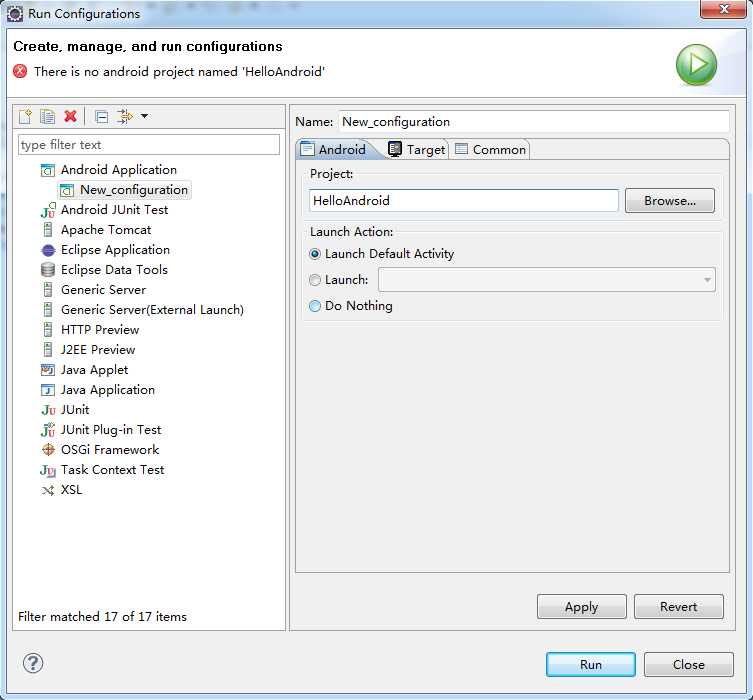
Task: Select J2EE Preview entry
Action: click(x=98, y=350)
